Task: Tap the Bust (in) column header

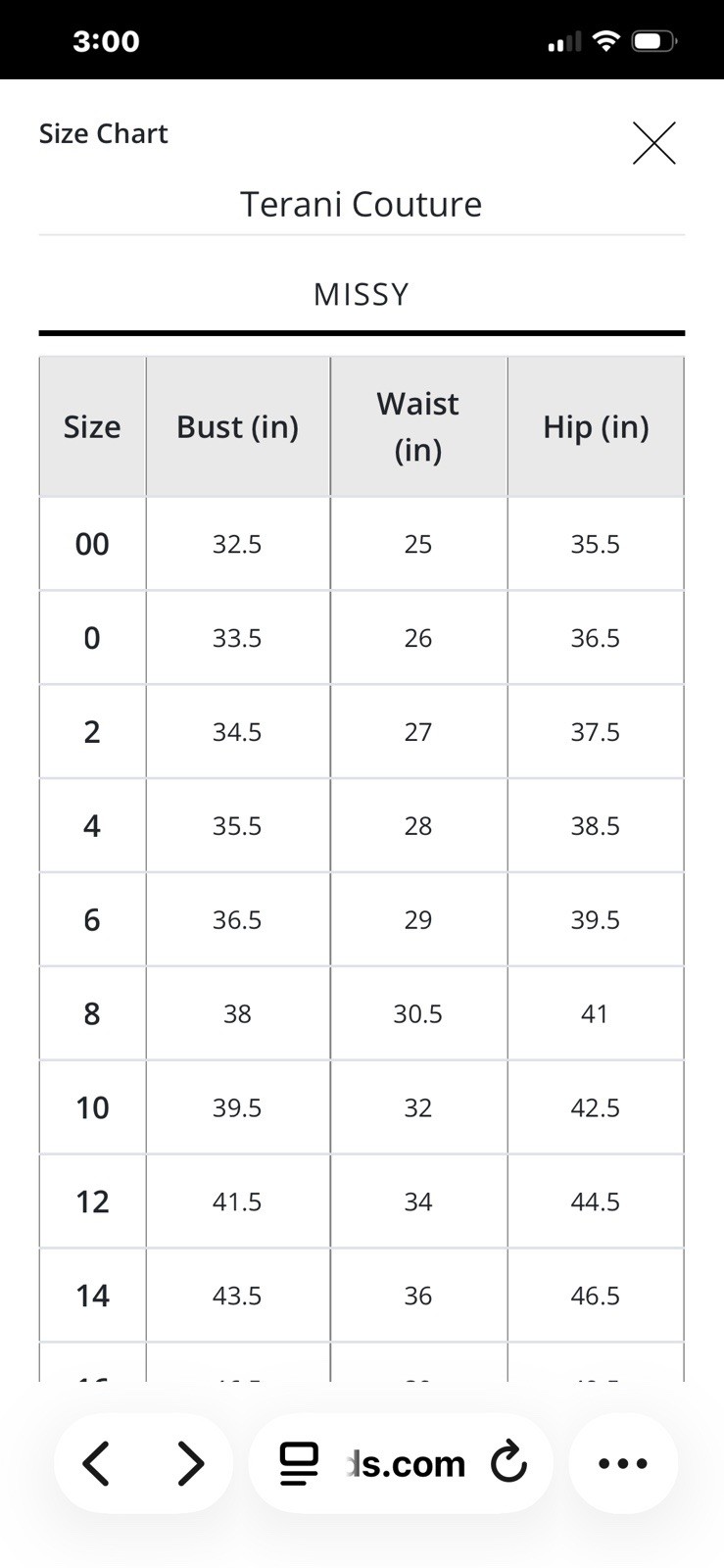Action: 237,427
